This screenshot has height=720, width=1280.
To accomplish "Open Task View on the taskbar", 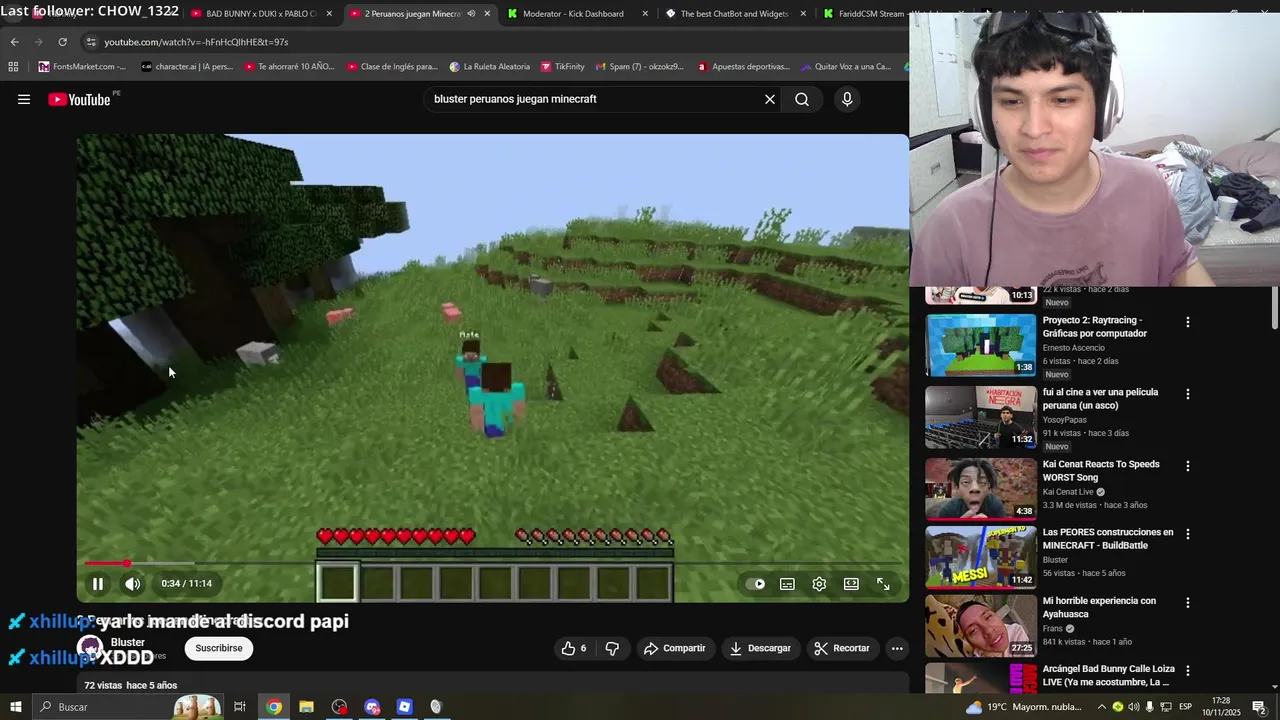I will [240, 707].
